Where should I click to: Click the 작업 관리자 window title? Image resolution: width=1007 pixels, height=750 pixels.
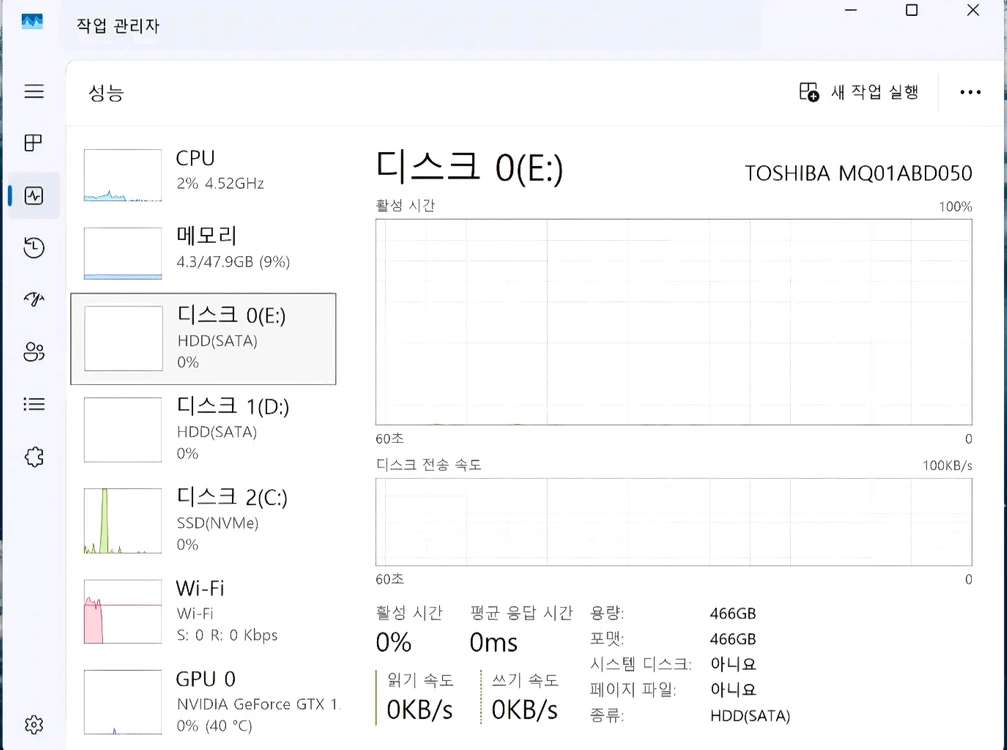(118, 26)
